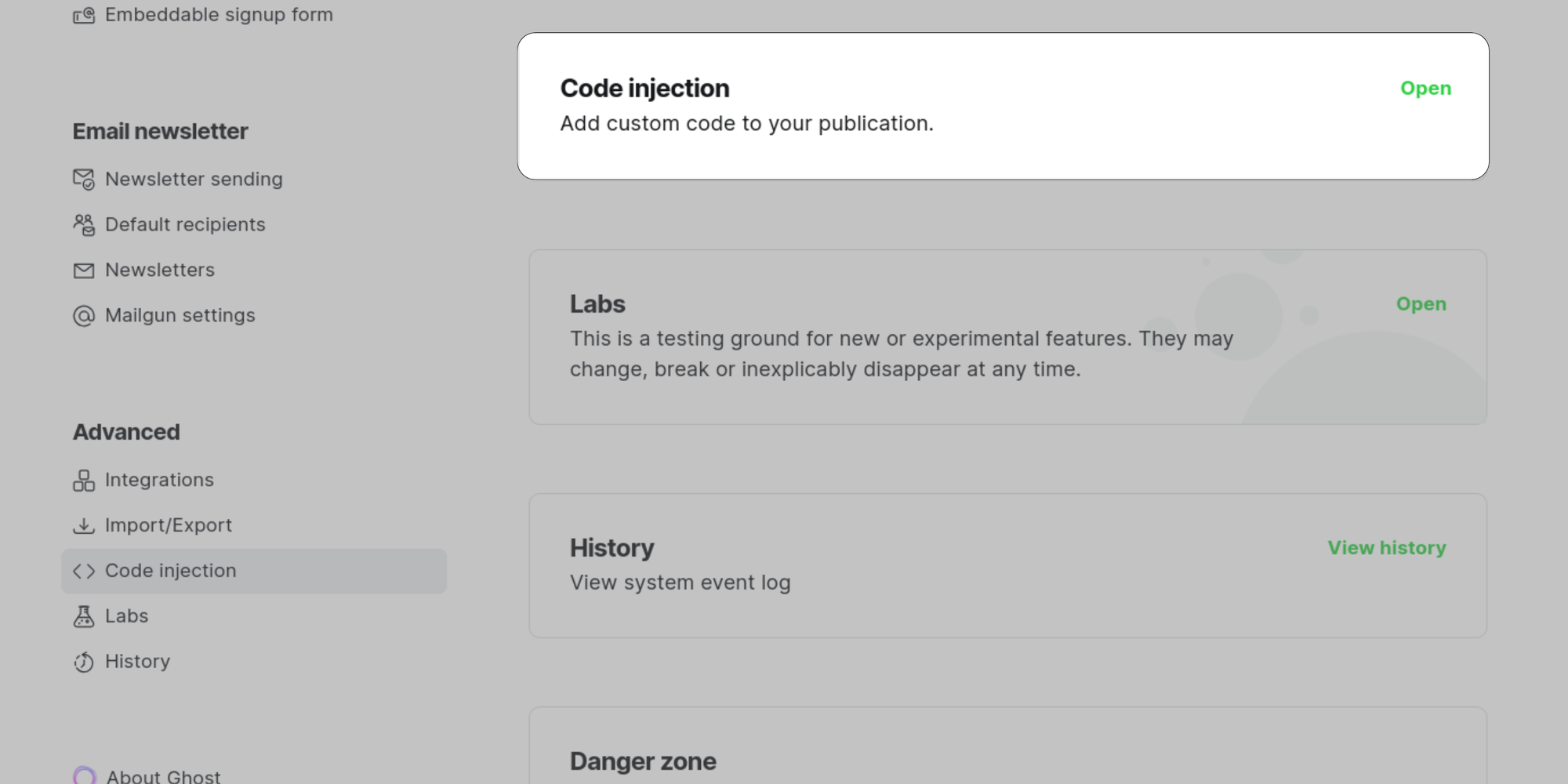Screen dimensions: 1568x784
Task: Open the Labs section
Action: (1421, 304)
